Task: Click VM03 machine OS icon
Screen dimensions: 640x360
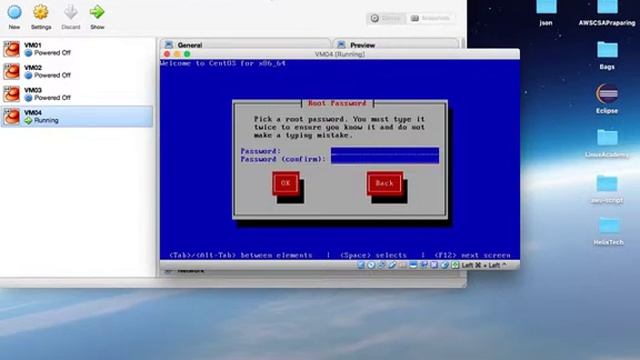Action: pyautogui.click(x=11, y=94)
